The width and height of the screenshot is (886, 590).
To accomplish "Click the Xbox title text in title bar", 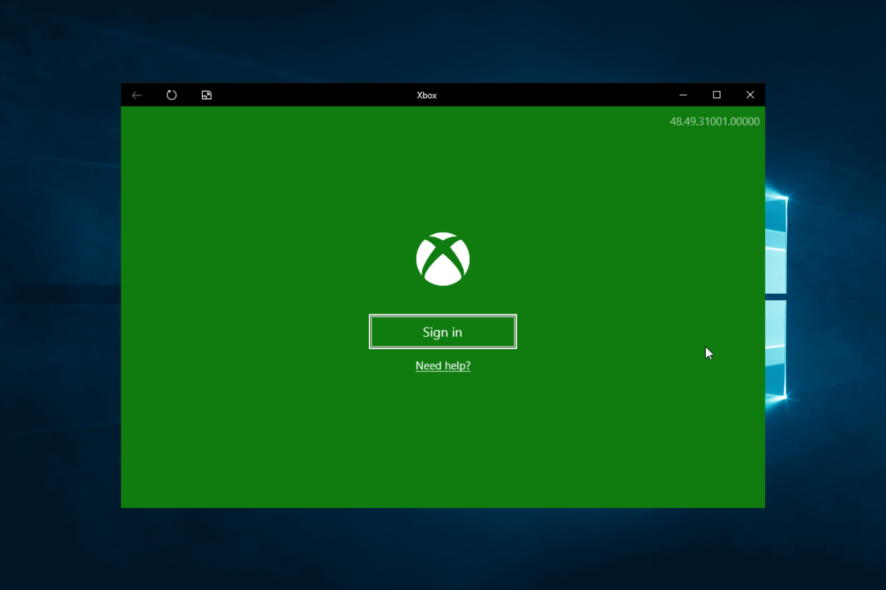I will pyautogui.click(x=427, y=95).
